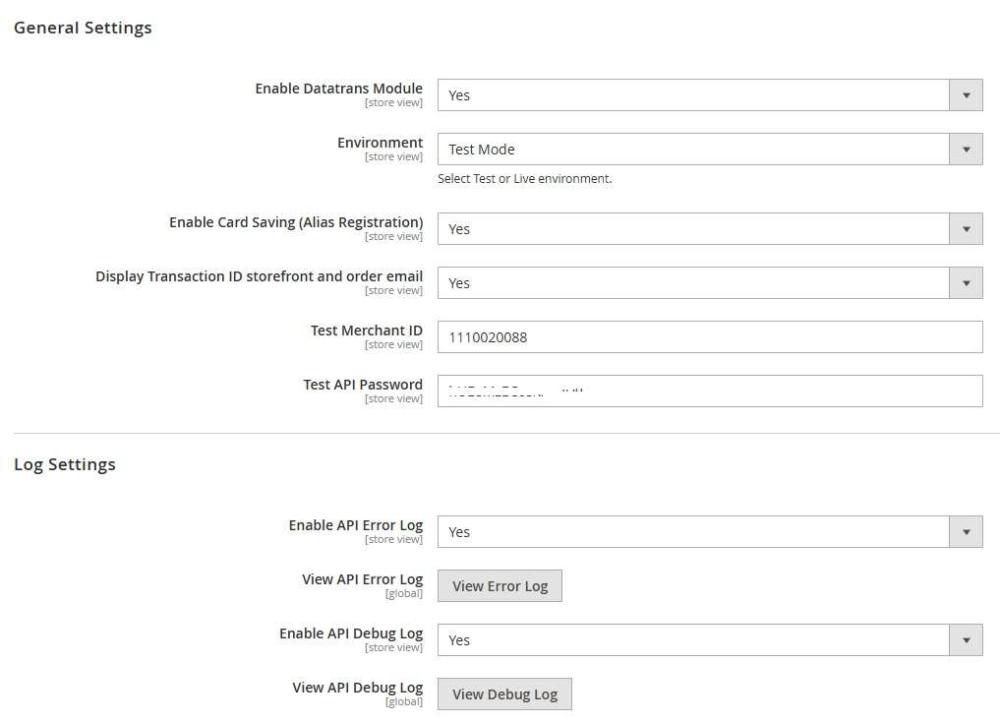Collapse the General Settings section header
The image size is (1000, 723).
coord(82,28)
